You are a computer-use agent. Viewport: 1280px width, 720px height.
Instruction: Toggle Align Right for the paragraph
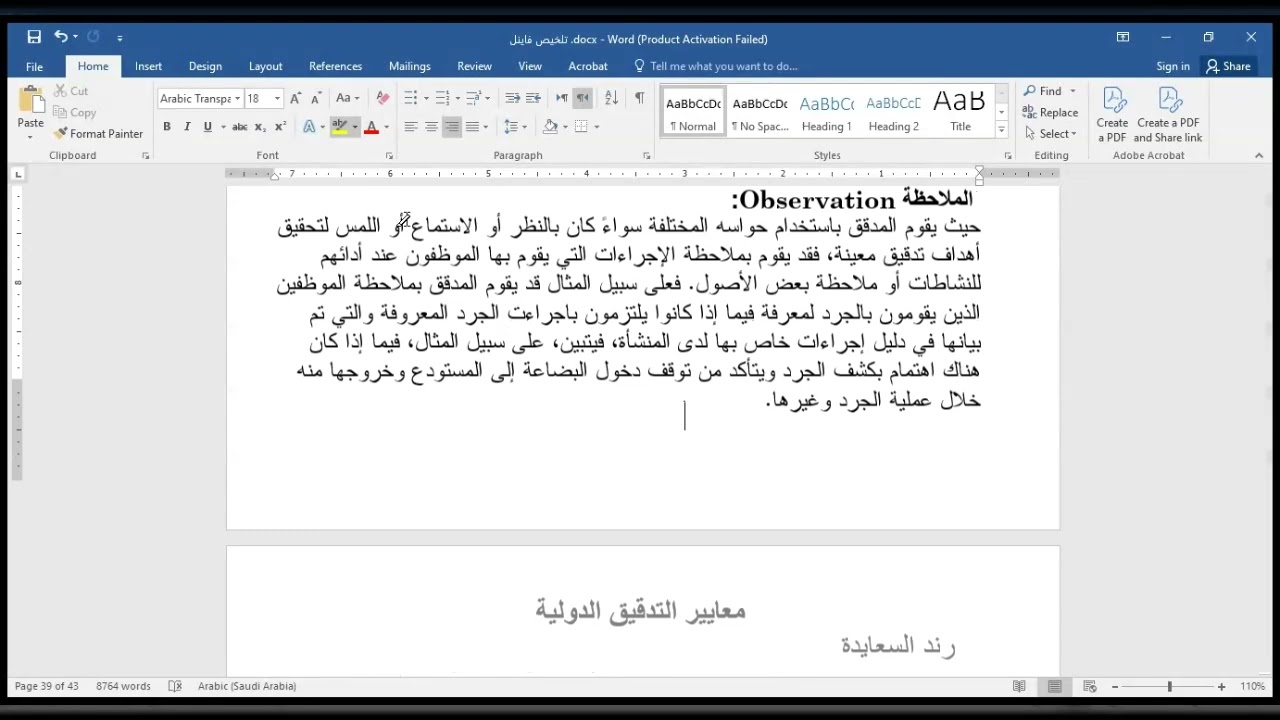[452, 127]
